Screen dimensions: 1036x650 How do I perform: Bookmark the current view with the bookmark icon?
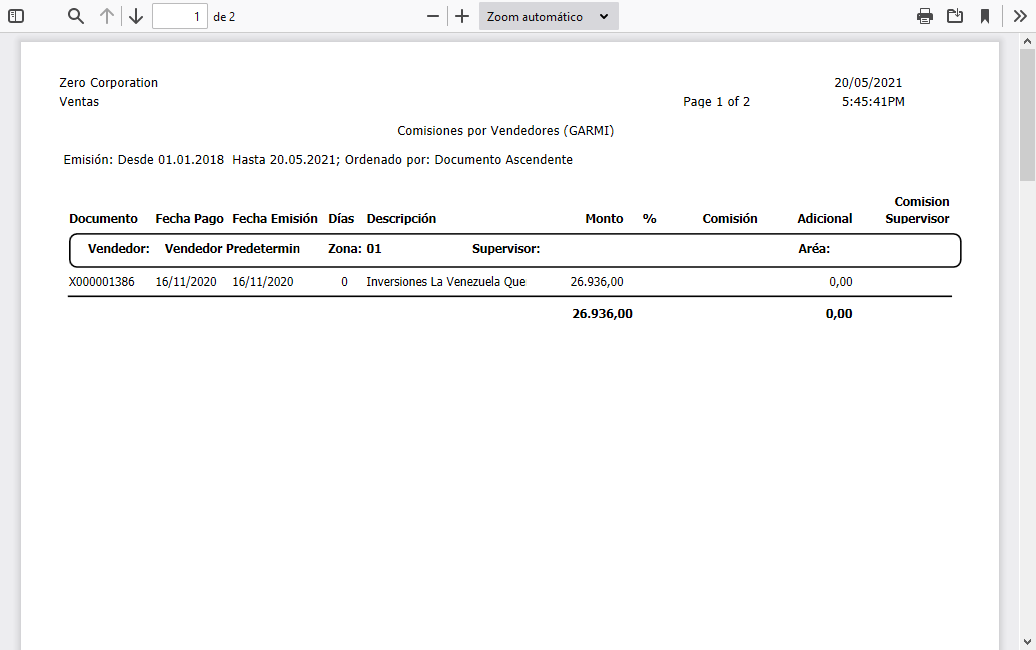(988, 16)
